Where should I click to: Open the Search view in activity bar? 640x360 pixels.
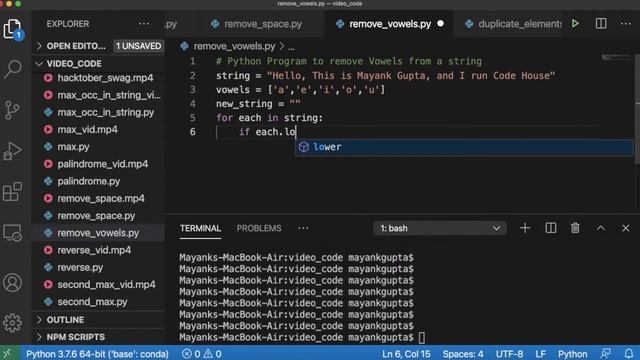[x=12, y=69]
